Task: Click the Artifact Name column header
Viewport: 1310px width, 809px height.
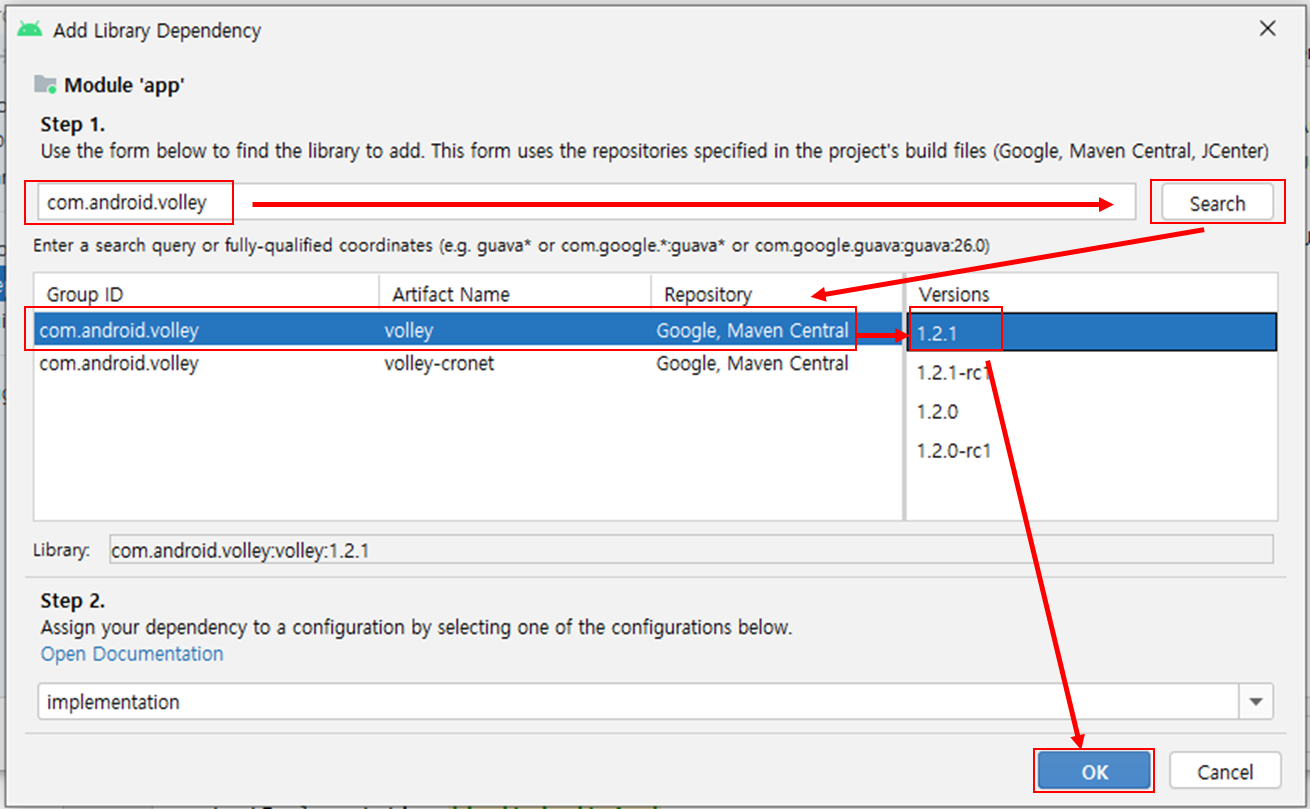Action: pos(515,294)
